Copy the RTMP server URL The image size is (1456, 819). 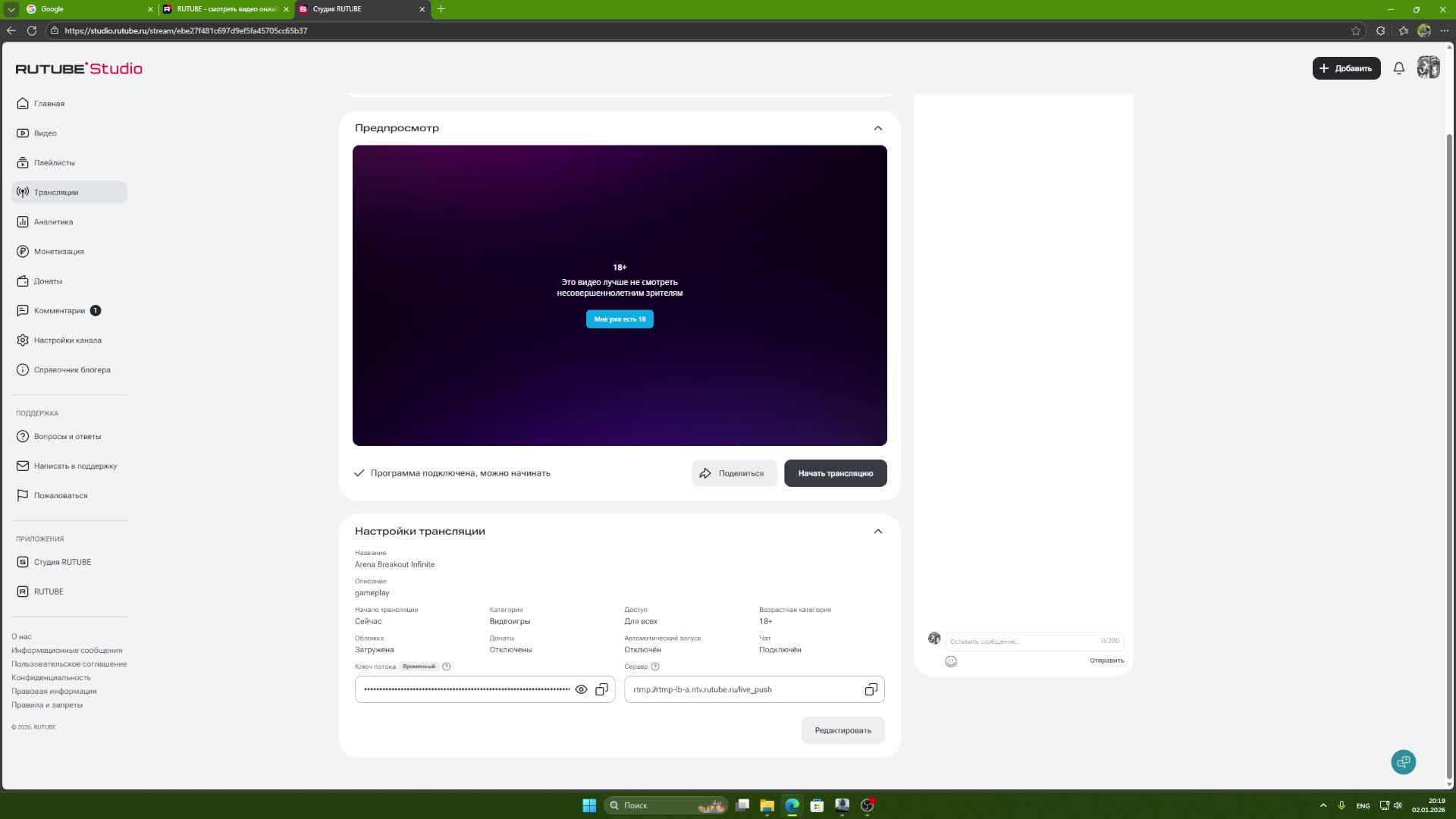pyautogui.click(x=871, y=689)
